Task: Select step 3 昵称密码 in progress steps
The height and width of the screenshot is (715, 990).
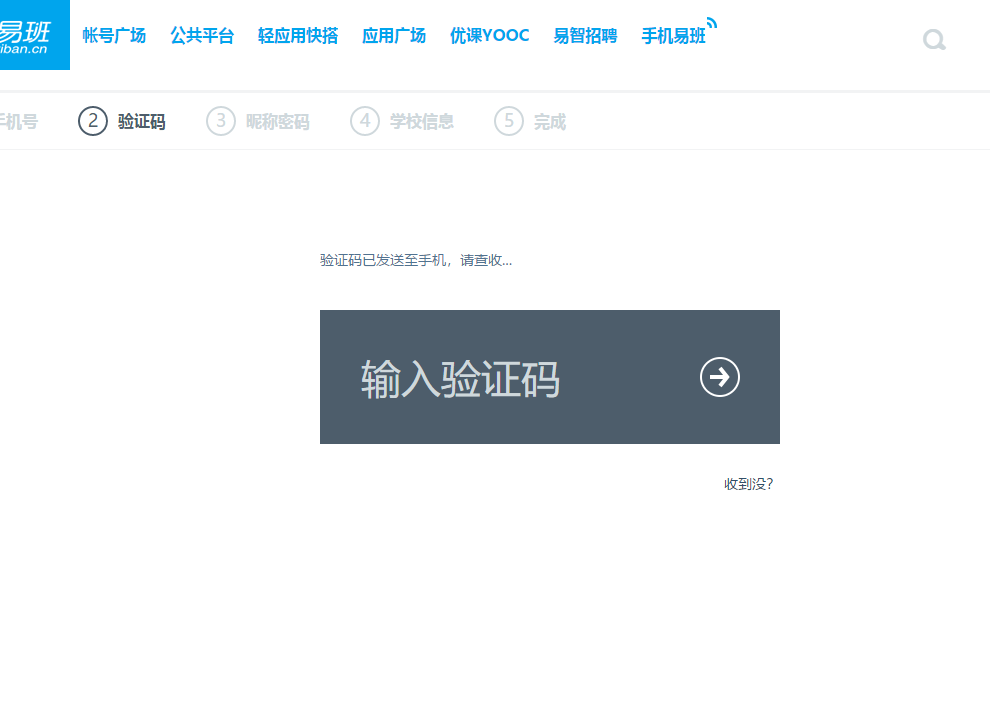Action: click(x=258, y=121)
